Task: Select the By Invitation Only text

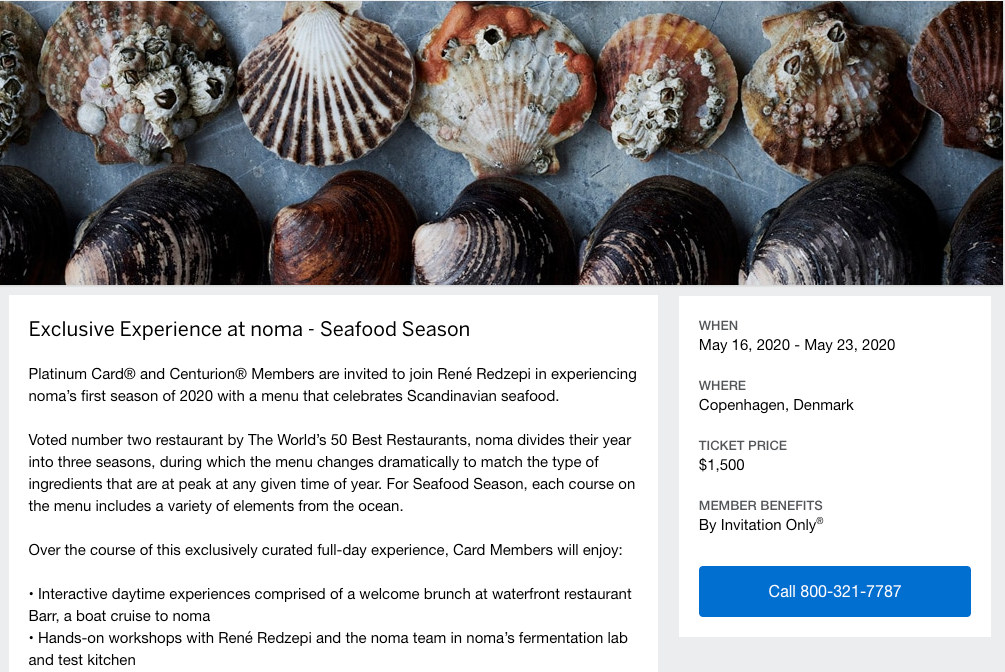Action: click(x=757, y=525)
